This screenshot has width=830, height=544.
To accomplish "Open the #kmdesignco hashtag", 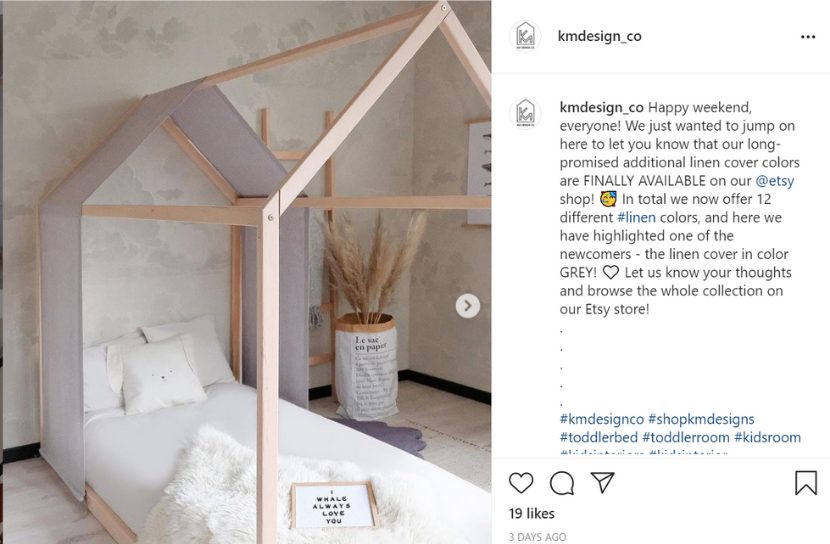I will [602, 419].
